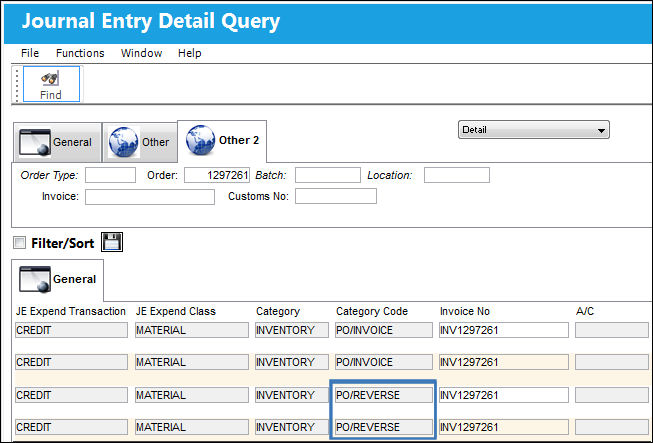Click last PO/REVERSE category code cell
Screen dimensions: 653x443
[384, 427]
